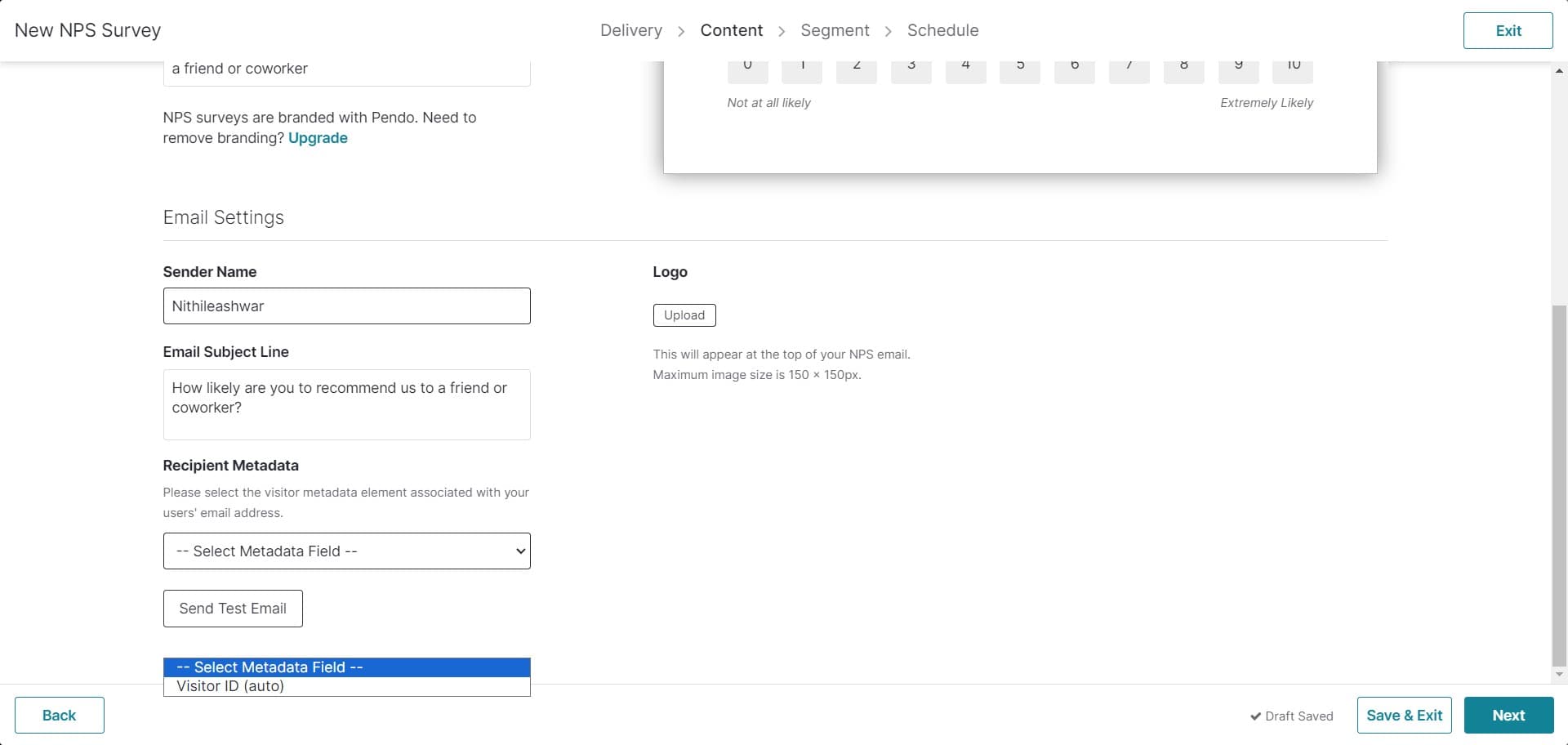
Task: Select score 10 on the NPS scale
Action: click(x=1292, y=65)
